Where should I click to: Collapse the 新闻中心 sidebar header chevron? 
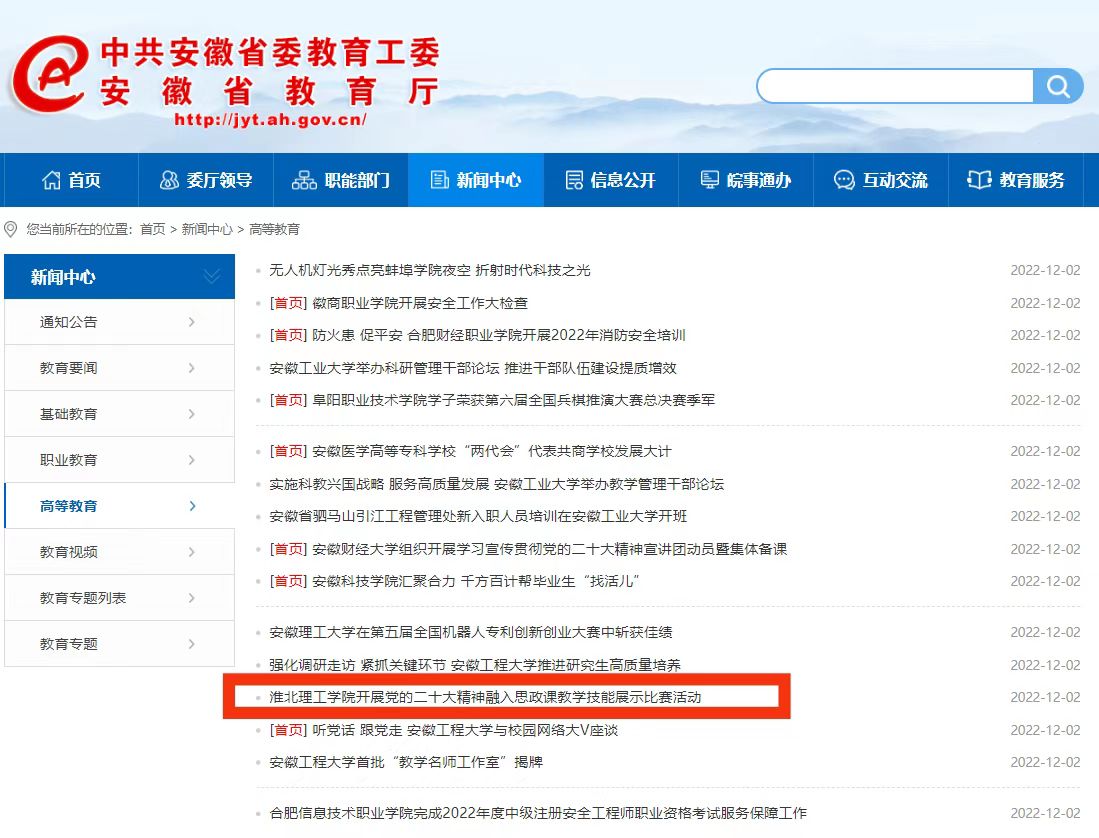[212, 277]
